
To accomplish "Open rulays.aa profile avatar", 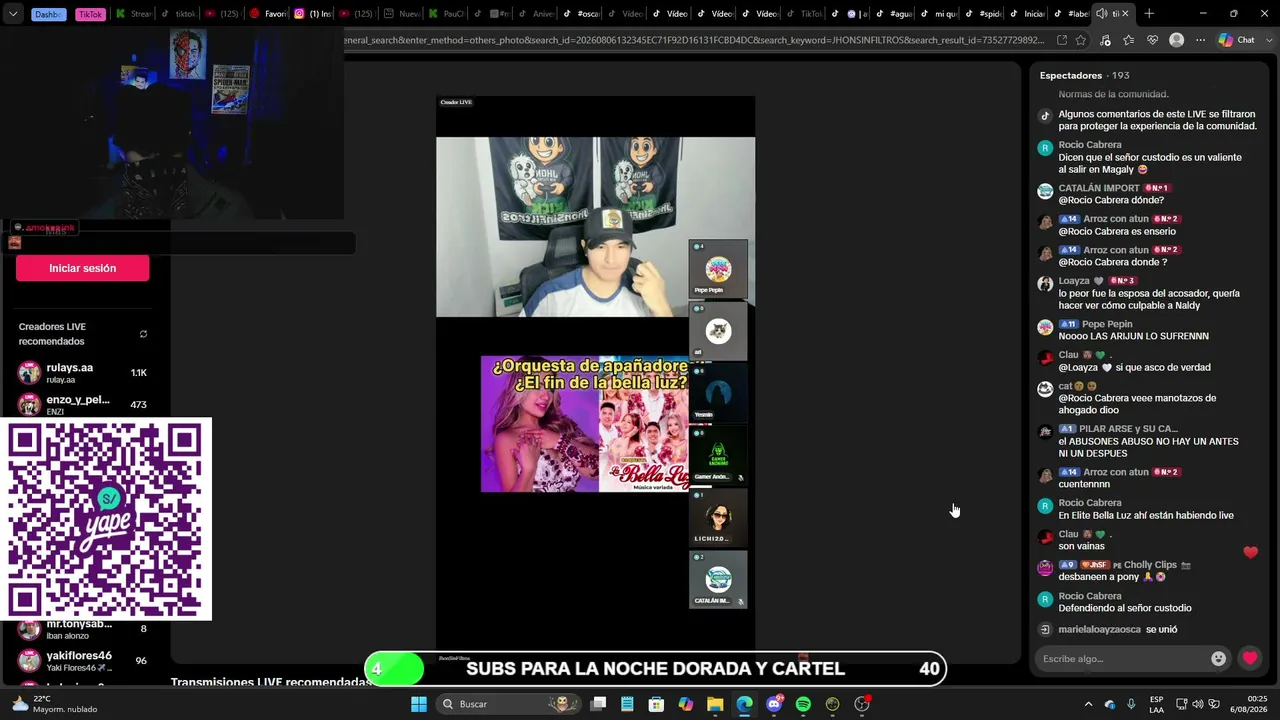I will click(29, 373).
